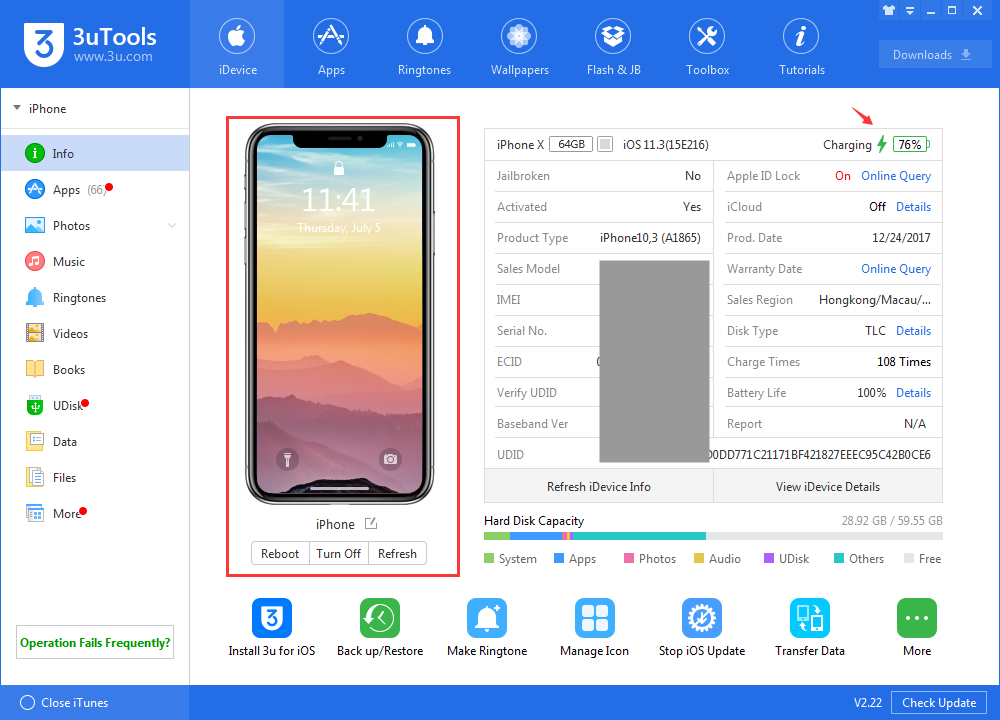Viewport: 1000px width, 720px height.
Task: Open Photos in the sidebar
Action: click(x=95, y=226)
